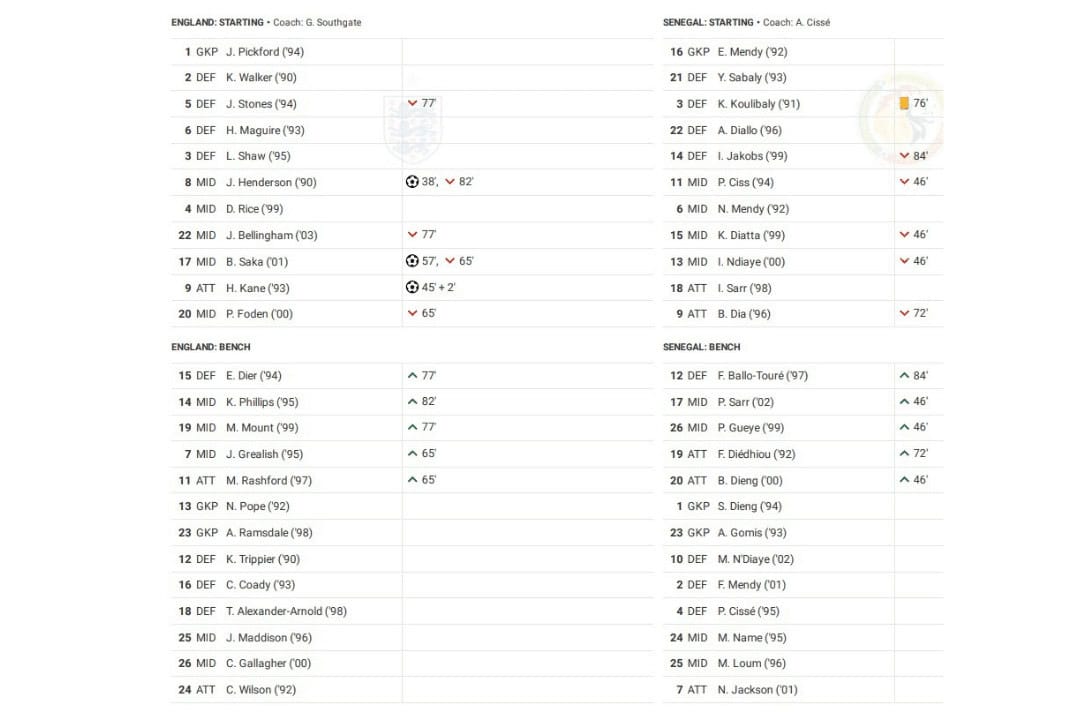Viewport: 1068px width, 712px height.
Task: Click the green sub-on arrow for E. Dier
Action: point(412,376)
